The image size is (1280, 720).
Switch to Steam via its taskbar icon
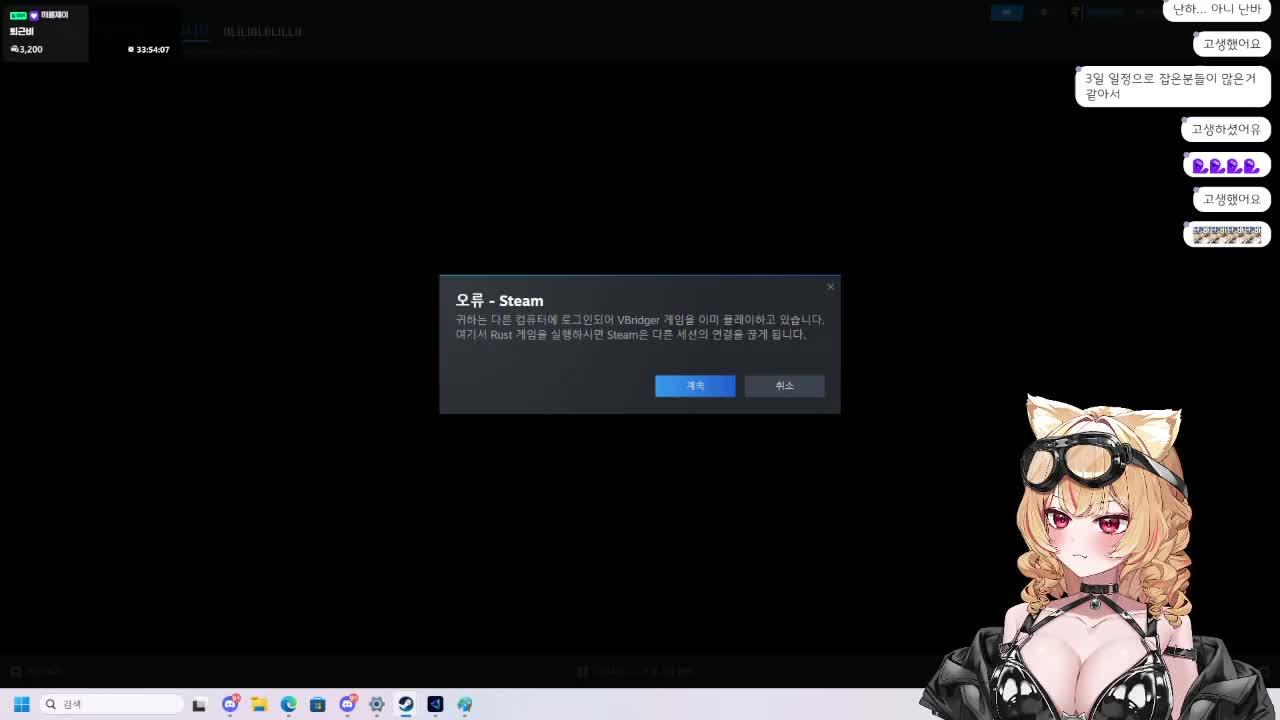(405, 704)
